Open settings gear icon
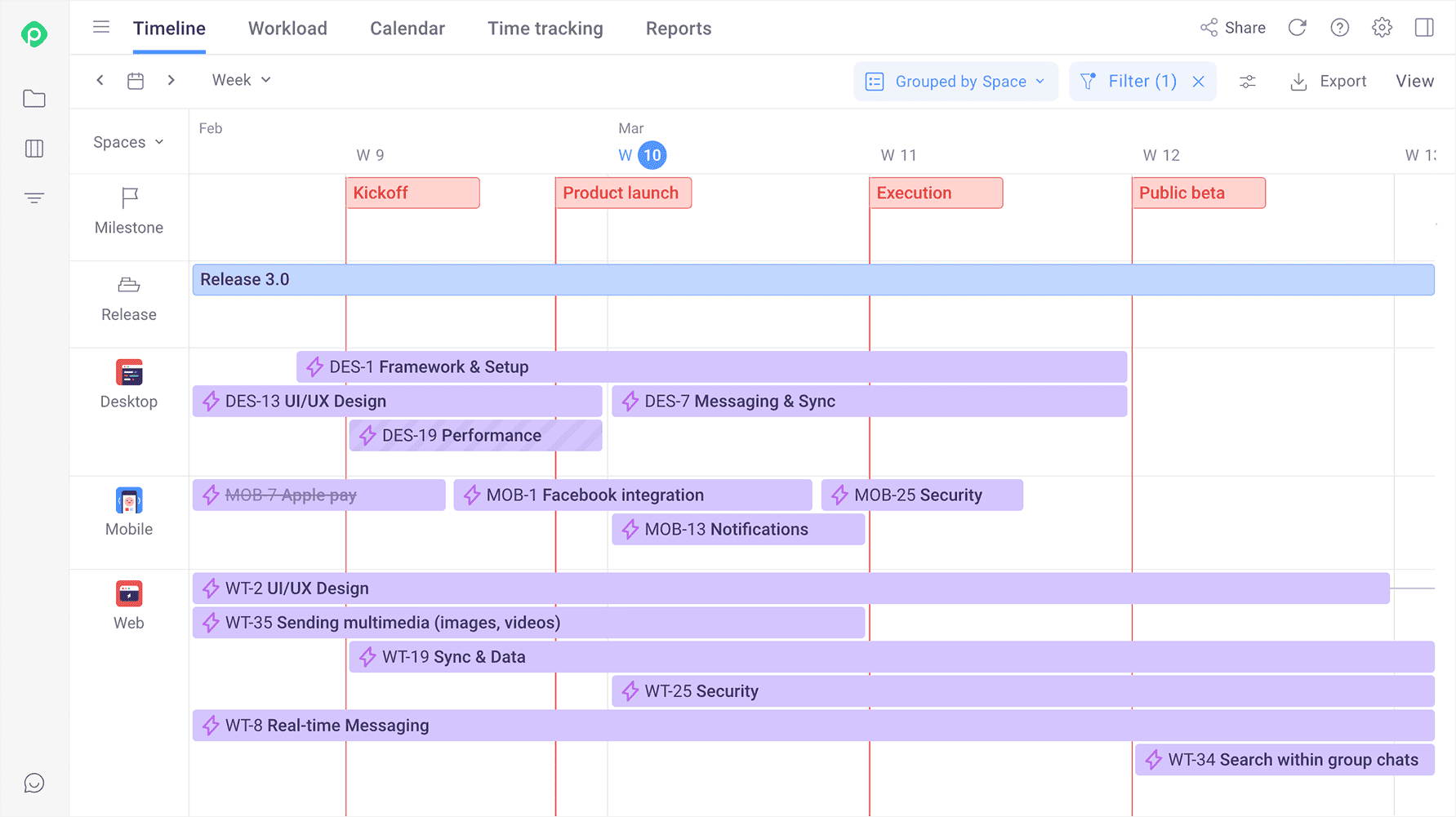This screenshot has height=817, width=1456. pyautogui.click(x=1382, y=28)
